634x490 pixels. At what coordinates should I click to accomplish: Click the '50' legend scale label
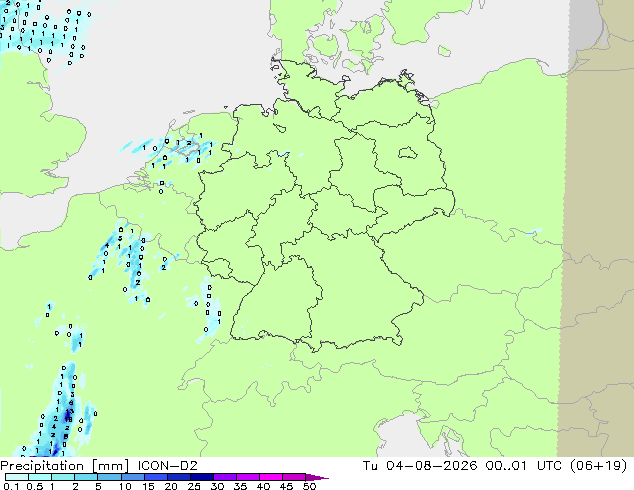click(309, 486)
